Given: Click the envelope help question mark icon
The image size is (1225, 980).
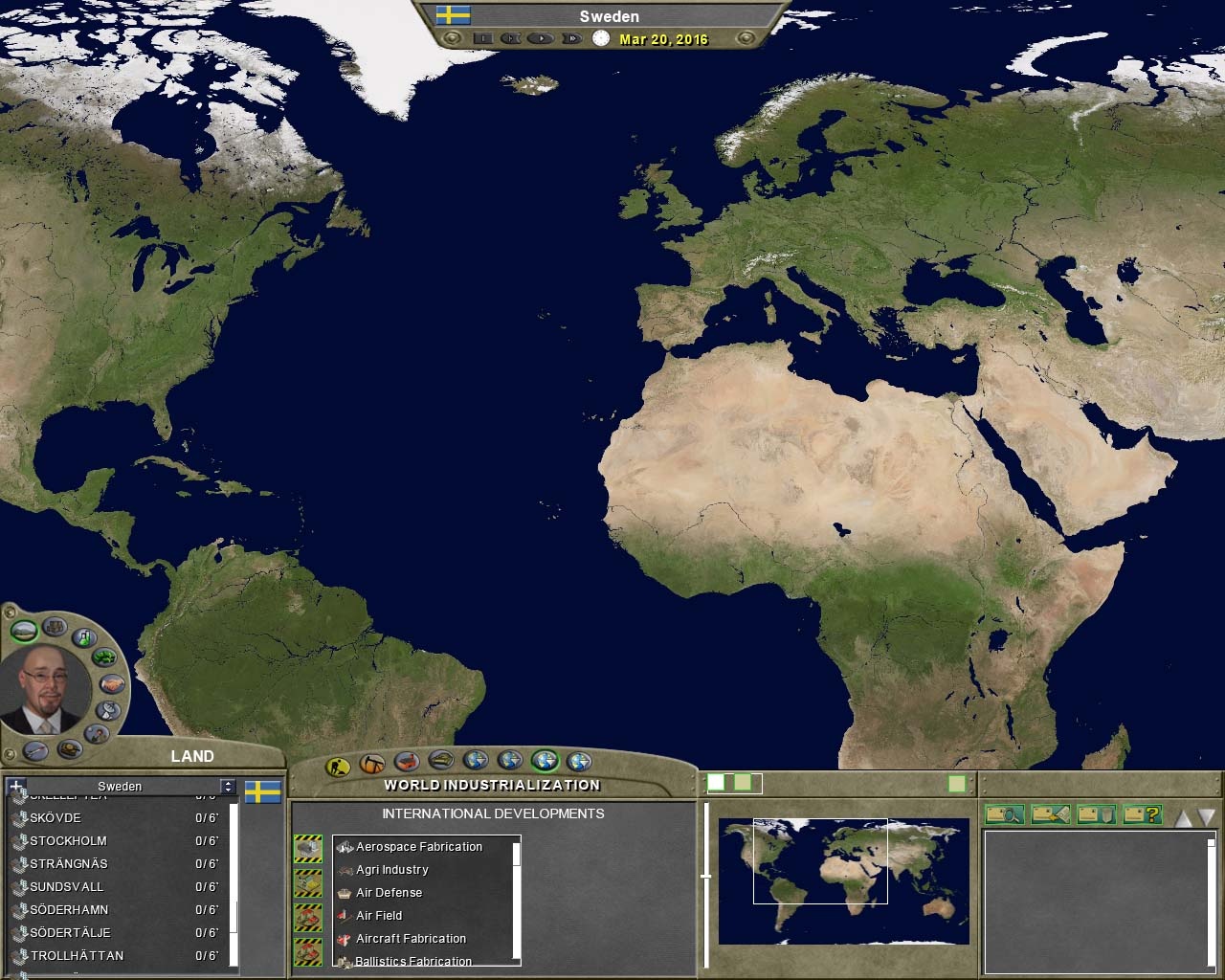Looking at the screenshot, I should click(x=1142, y=814).
